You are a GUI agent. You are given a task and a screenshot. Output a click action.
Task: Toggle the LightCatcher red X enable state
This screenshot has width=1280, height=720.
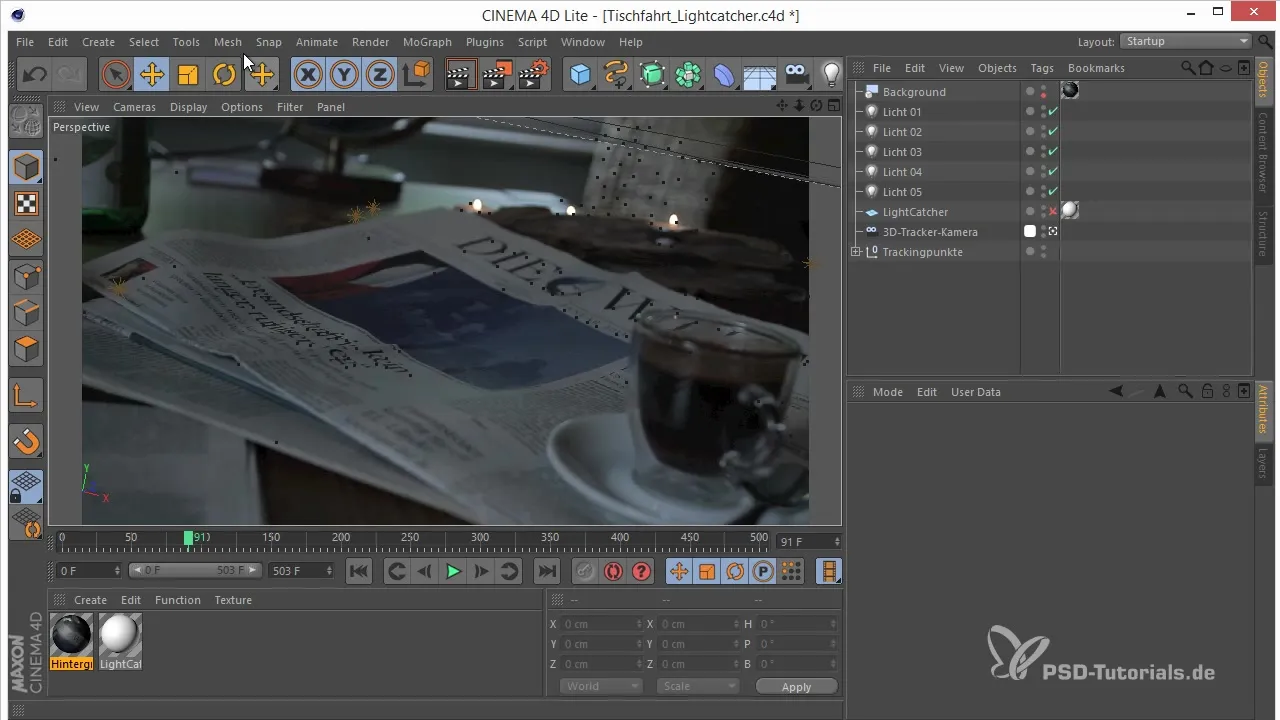1053,212
